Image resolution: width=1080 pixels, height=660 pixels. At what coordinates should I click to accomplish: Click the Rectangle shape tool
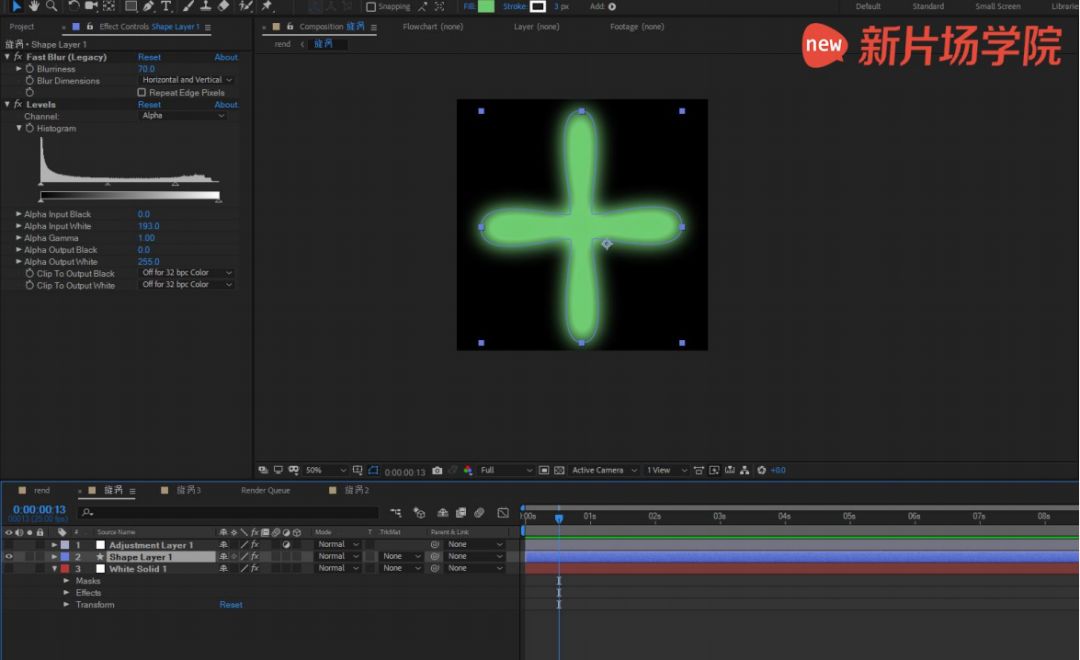pos(131,6)
